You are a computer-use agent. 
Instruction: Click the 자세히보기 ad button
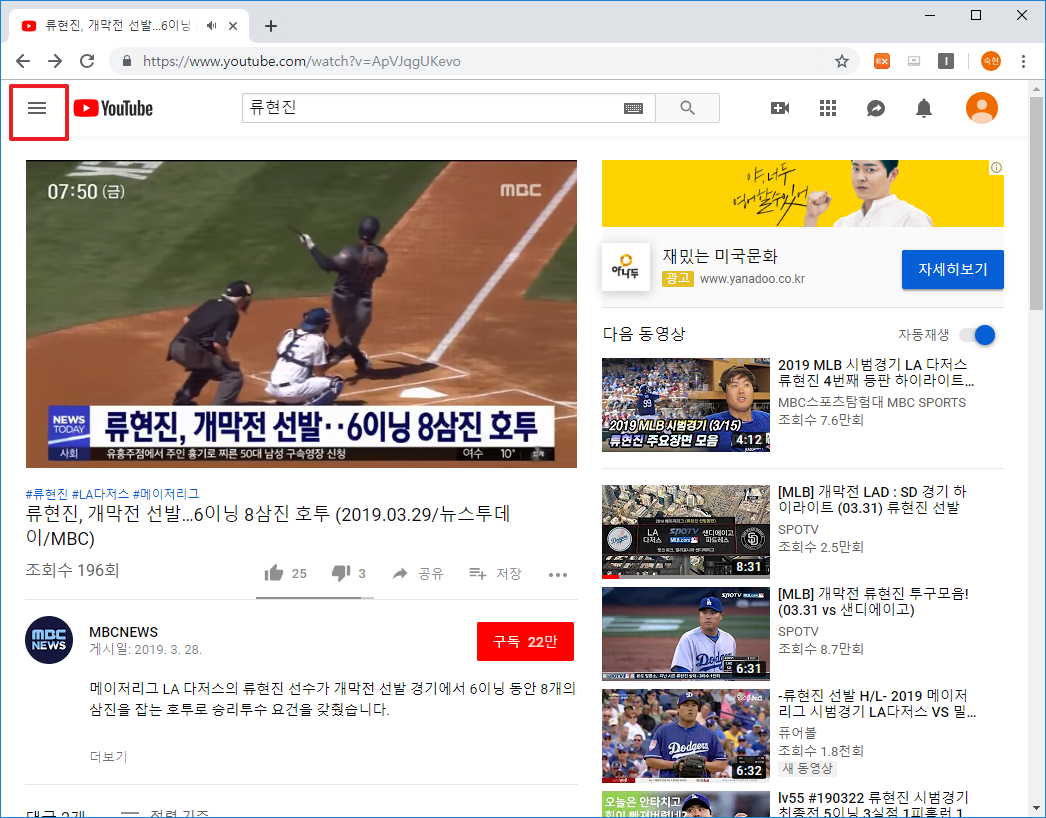pos(952,270)
